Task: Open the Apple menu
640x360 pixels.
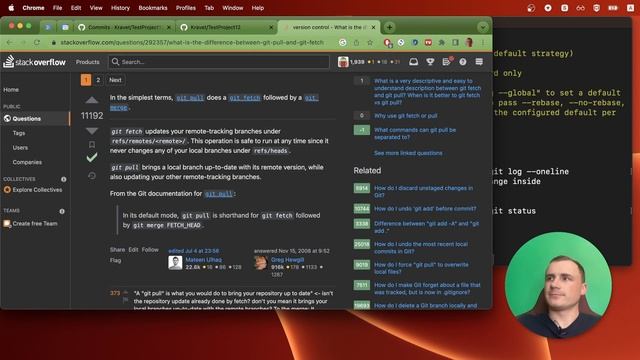Action: click(x=11, y=8)
